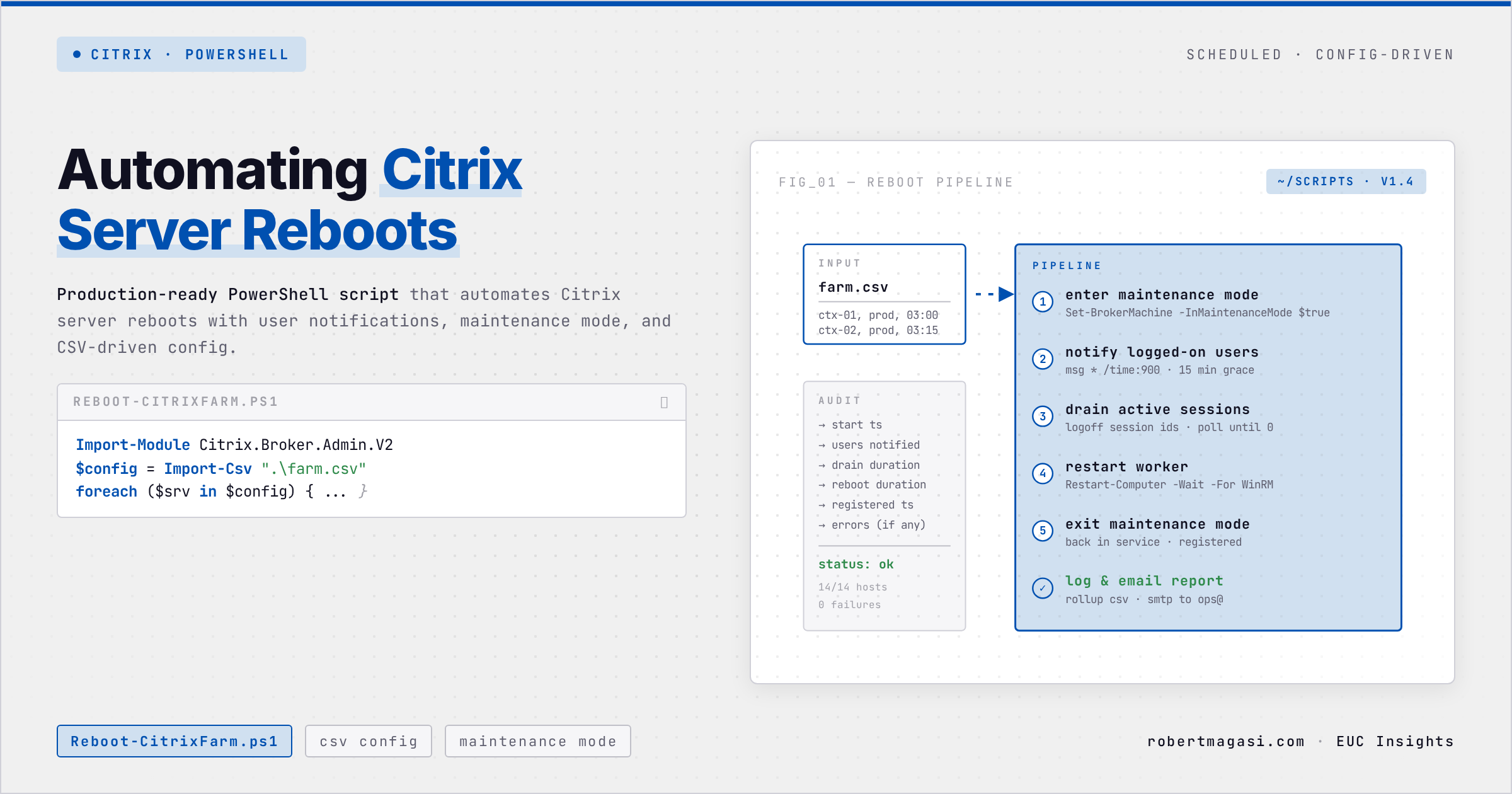
Task: Toggle the checkmark on log & email report
Action: pos(1043,589)
